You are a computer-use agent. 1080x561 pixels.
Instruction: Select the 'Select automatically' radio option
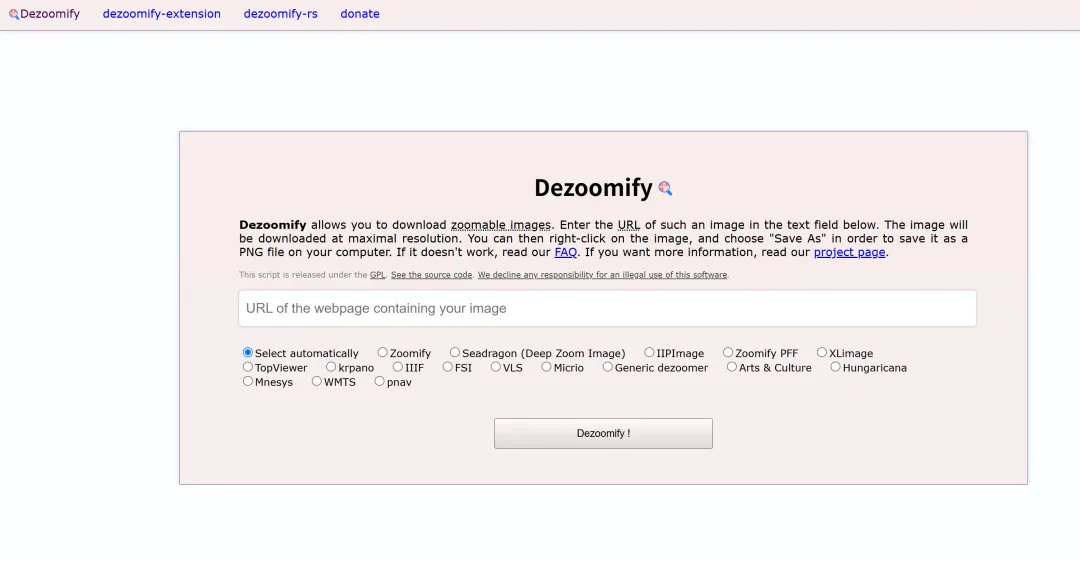(248, 352)
